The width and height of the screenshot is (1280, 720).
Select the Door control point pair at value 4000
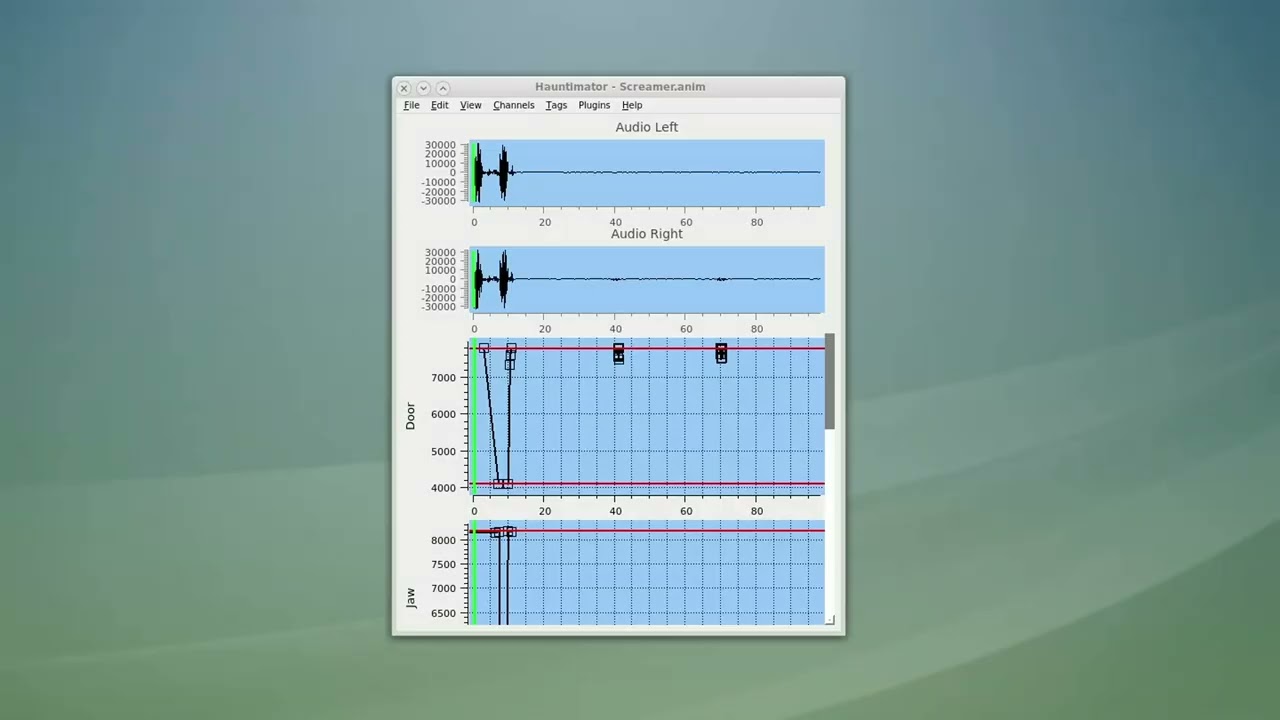[x=503, y=484]
